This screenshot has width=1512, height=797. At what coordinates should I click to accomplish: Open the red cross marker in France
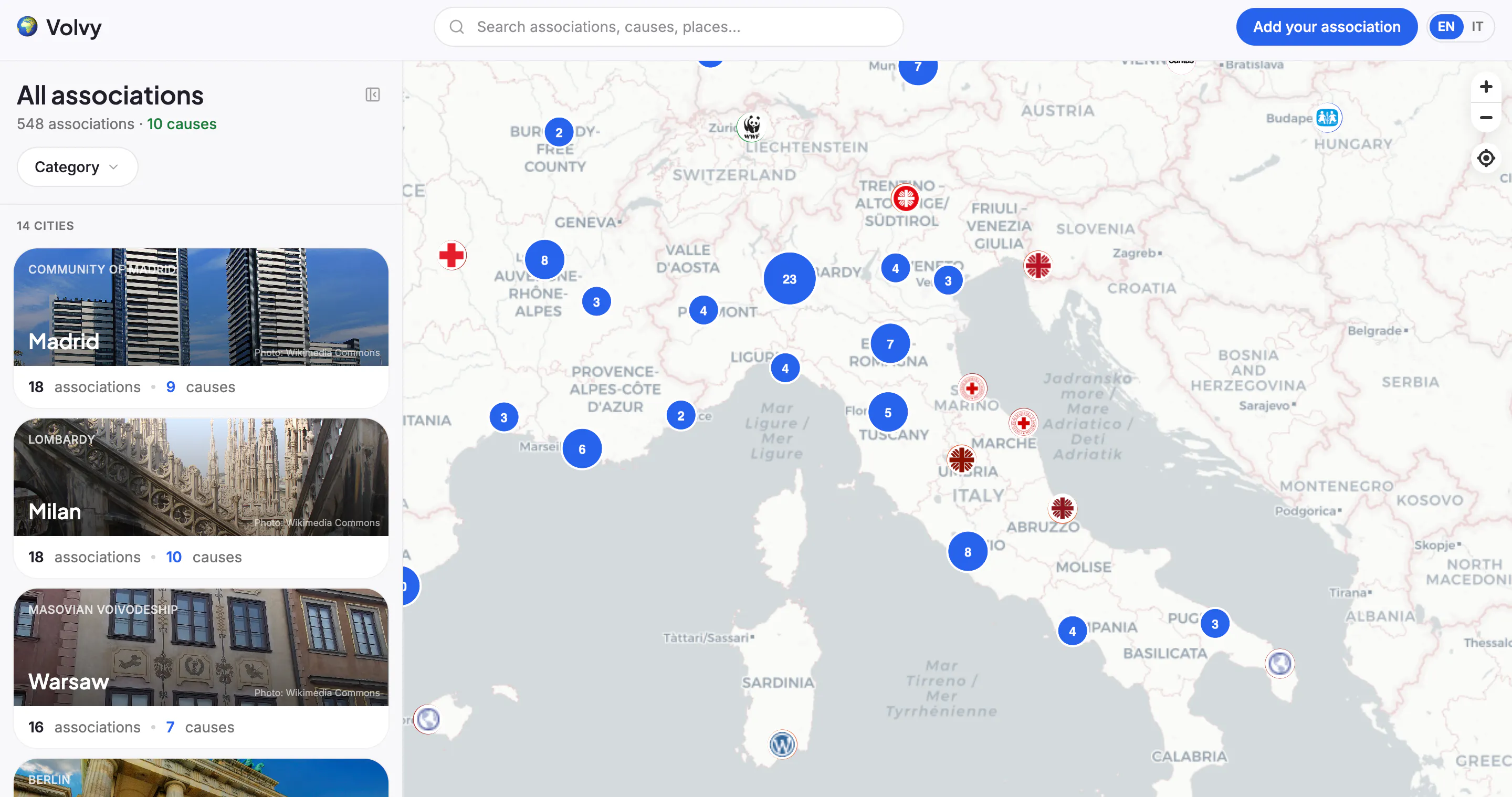452,255
